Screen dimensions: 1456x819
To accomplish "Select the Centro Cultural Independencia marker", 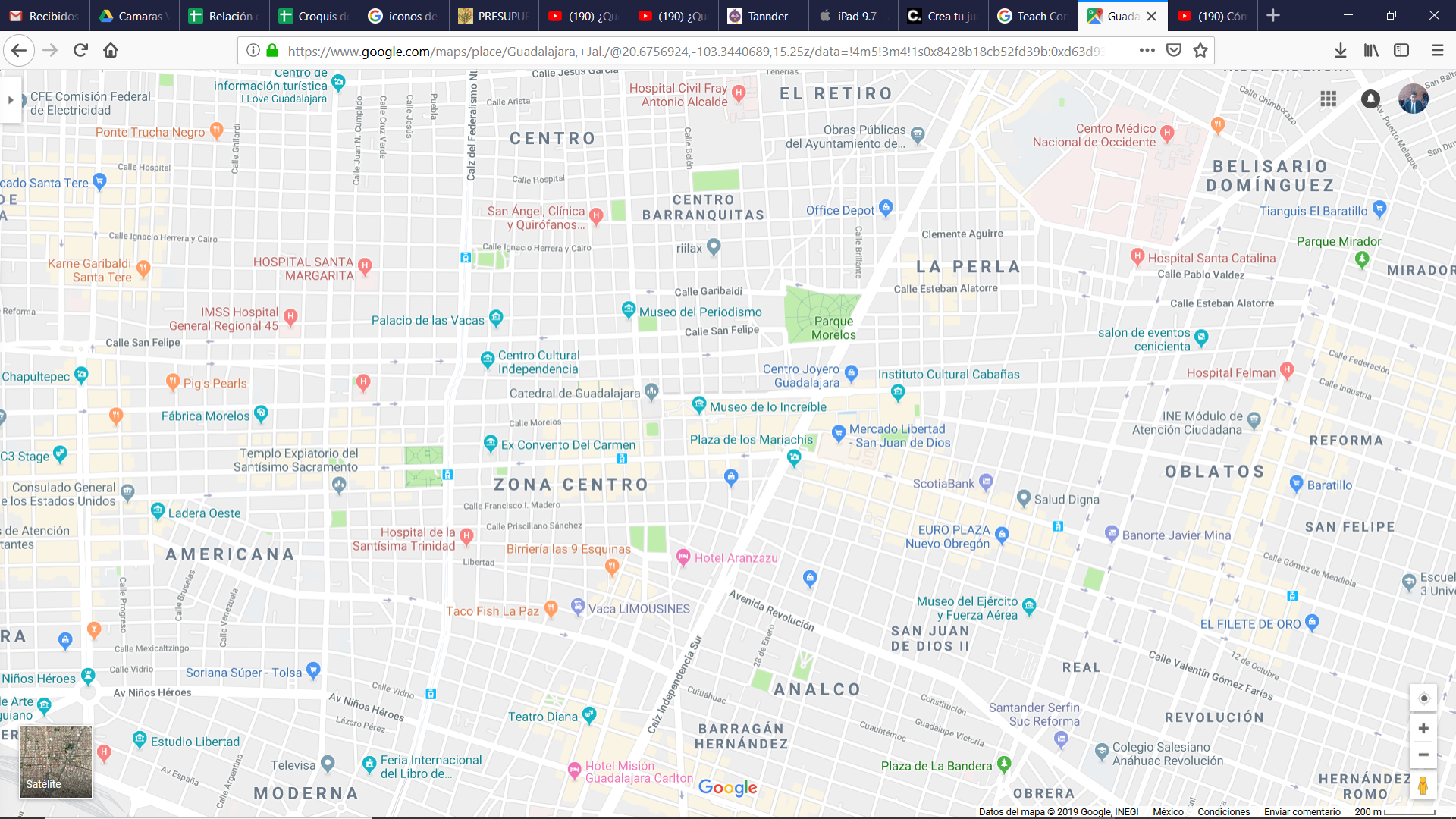I will [x=488, y=359].
